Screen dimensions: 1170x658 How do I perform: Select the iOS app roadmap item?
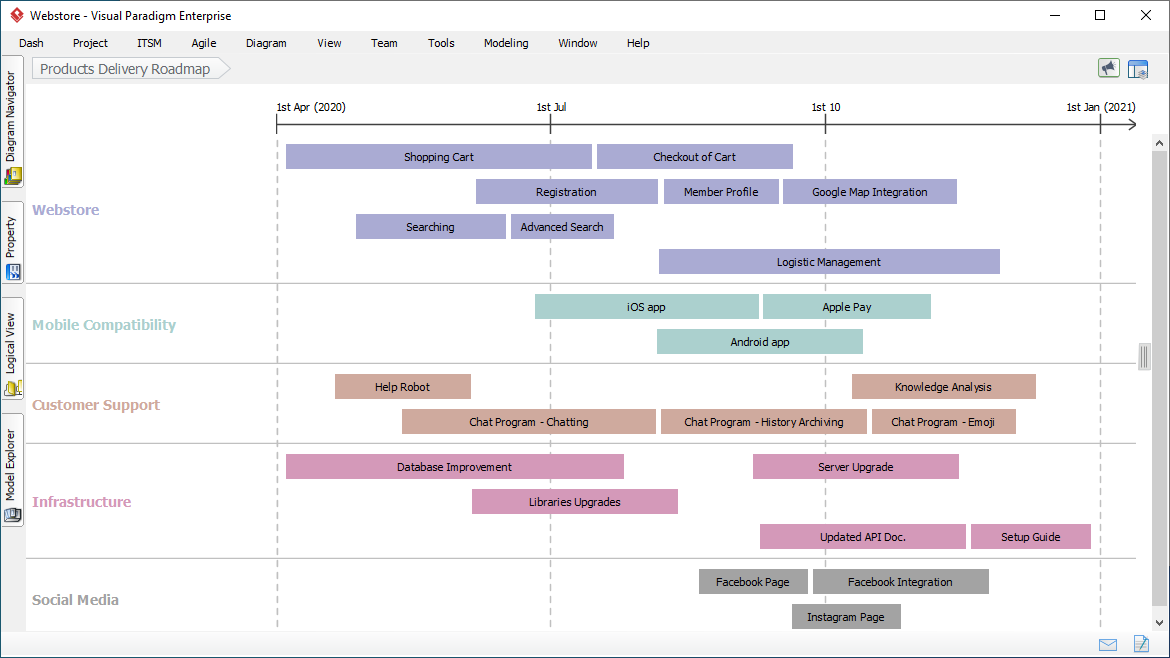point(646,306)
